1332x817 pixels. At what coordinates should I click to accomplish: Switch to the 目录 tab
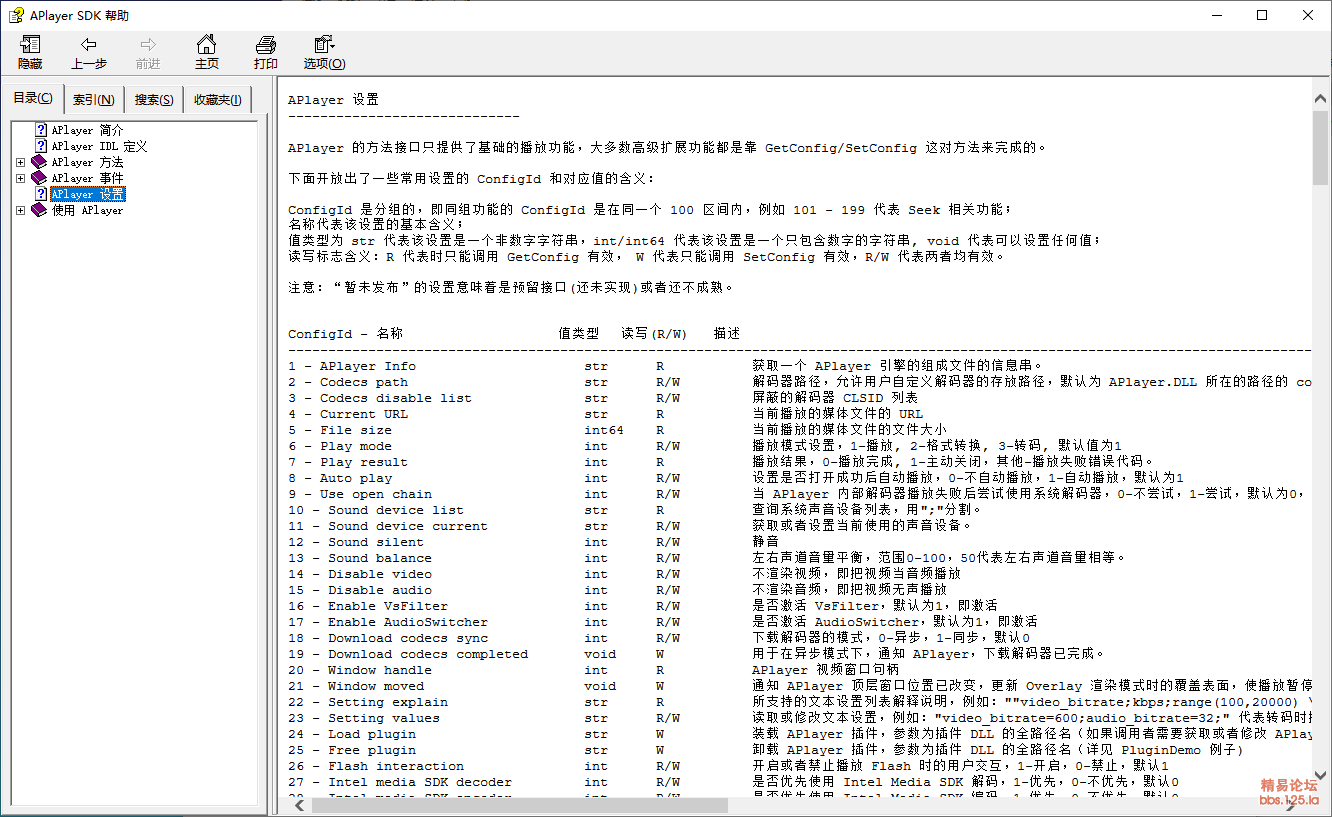33,98
